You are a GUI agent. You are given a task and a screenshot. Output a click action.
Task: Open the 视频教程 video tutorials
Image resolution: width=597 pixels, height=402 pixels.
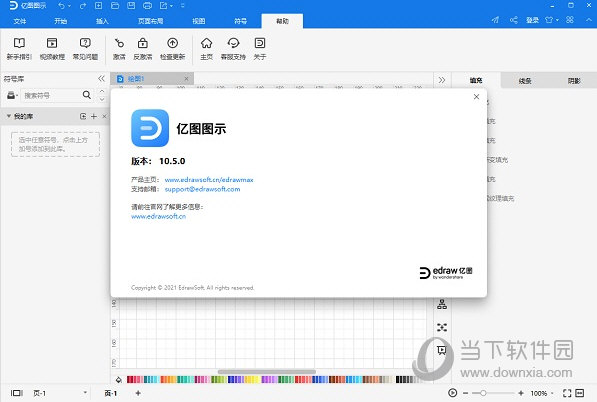[x=52, y=48]
